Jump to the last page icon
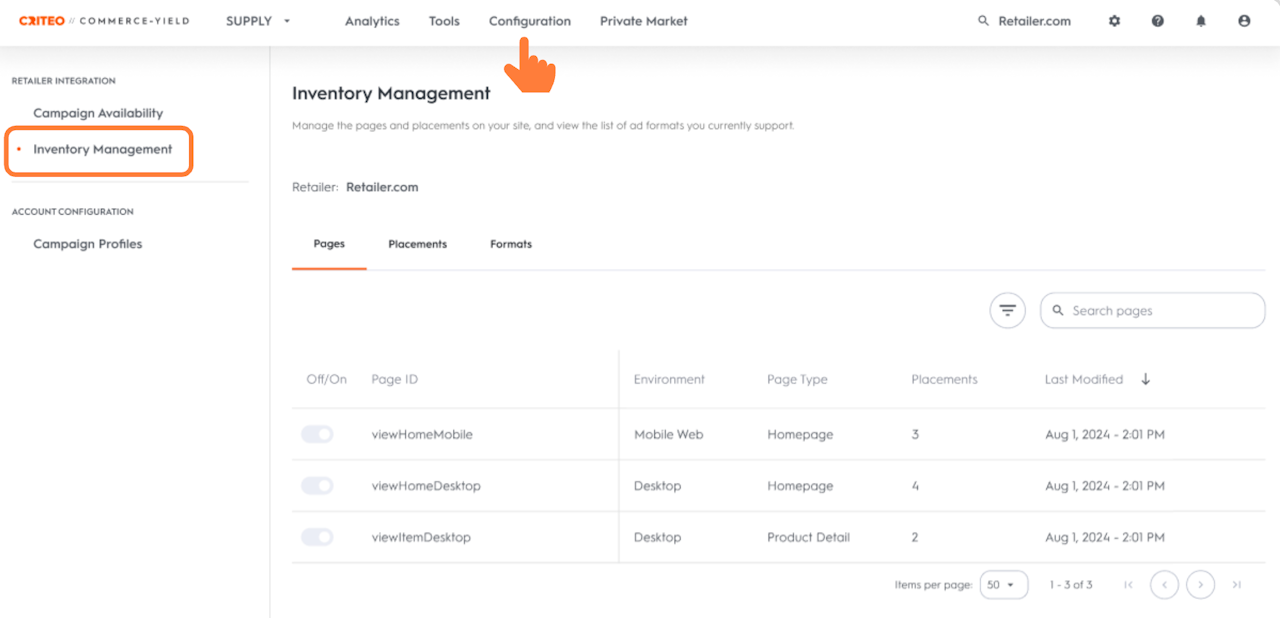 (1237, 585)
